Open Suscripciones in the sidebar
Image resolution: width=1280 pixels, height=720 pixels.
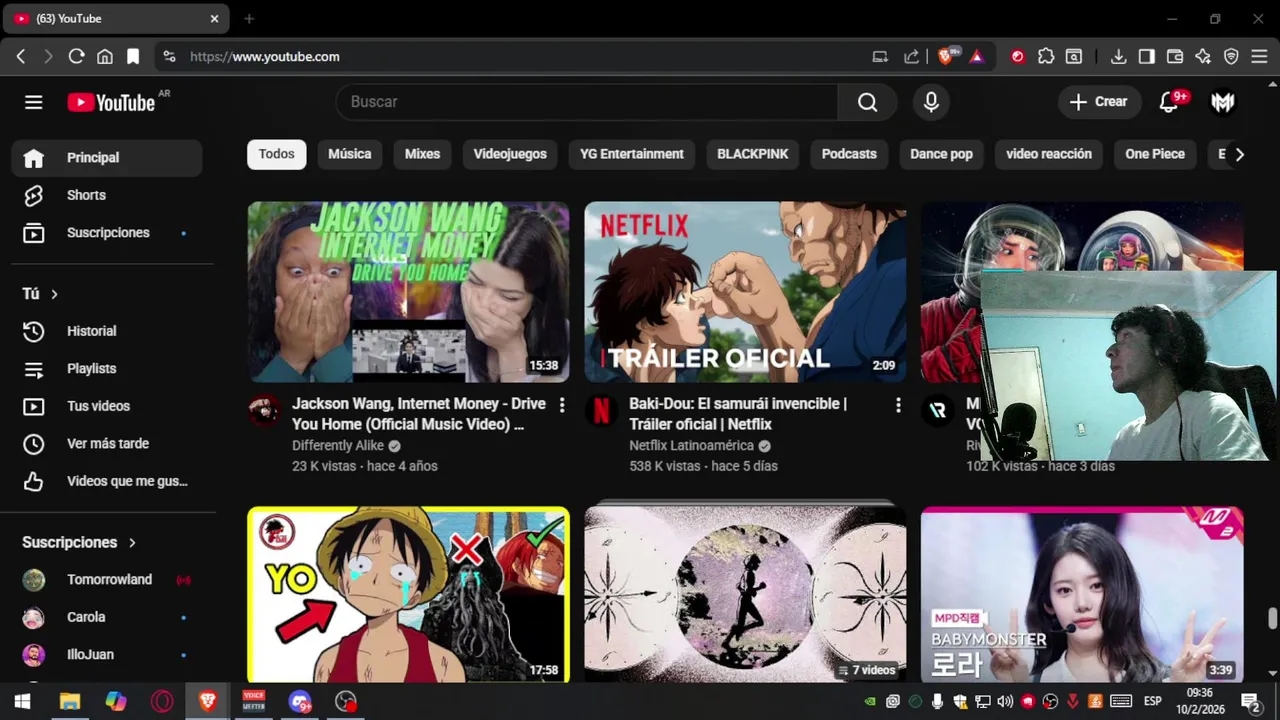click(x=107, y=233)
